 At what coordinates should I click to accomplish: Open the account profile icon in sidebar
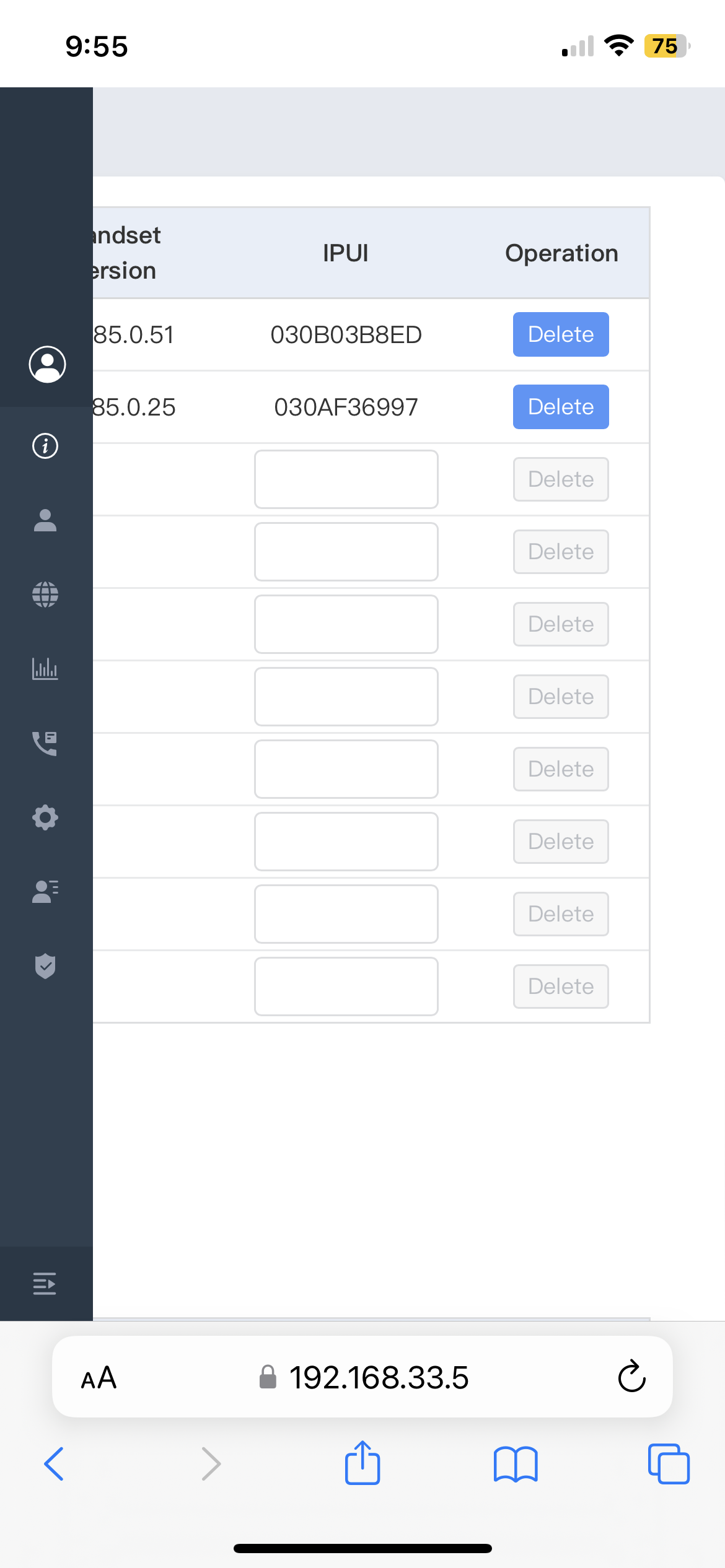click(x=47, y=364)
